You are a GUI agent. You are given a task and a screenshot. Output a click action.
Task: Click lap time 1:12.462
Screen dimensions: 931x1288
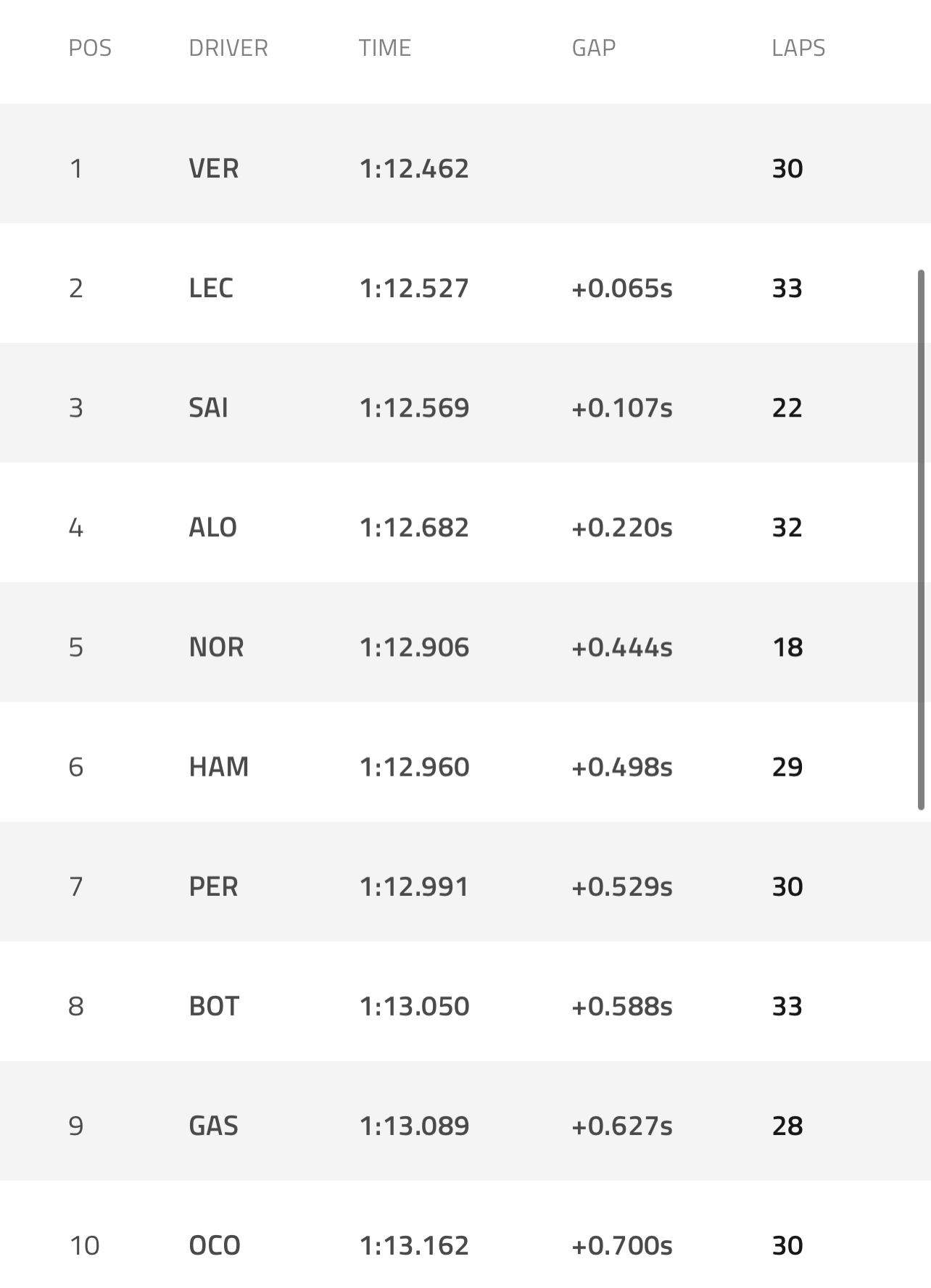click(414, 168)
